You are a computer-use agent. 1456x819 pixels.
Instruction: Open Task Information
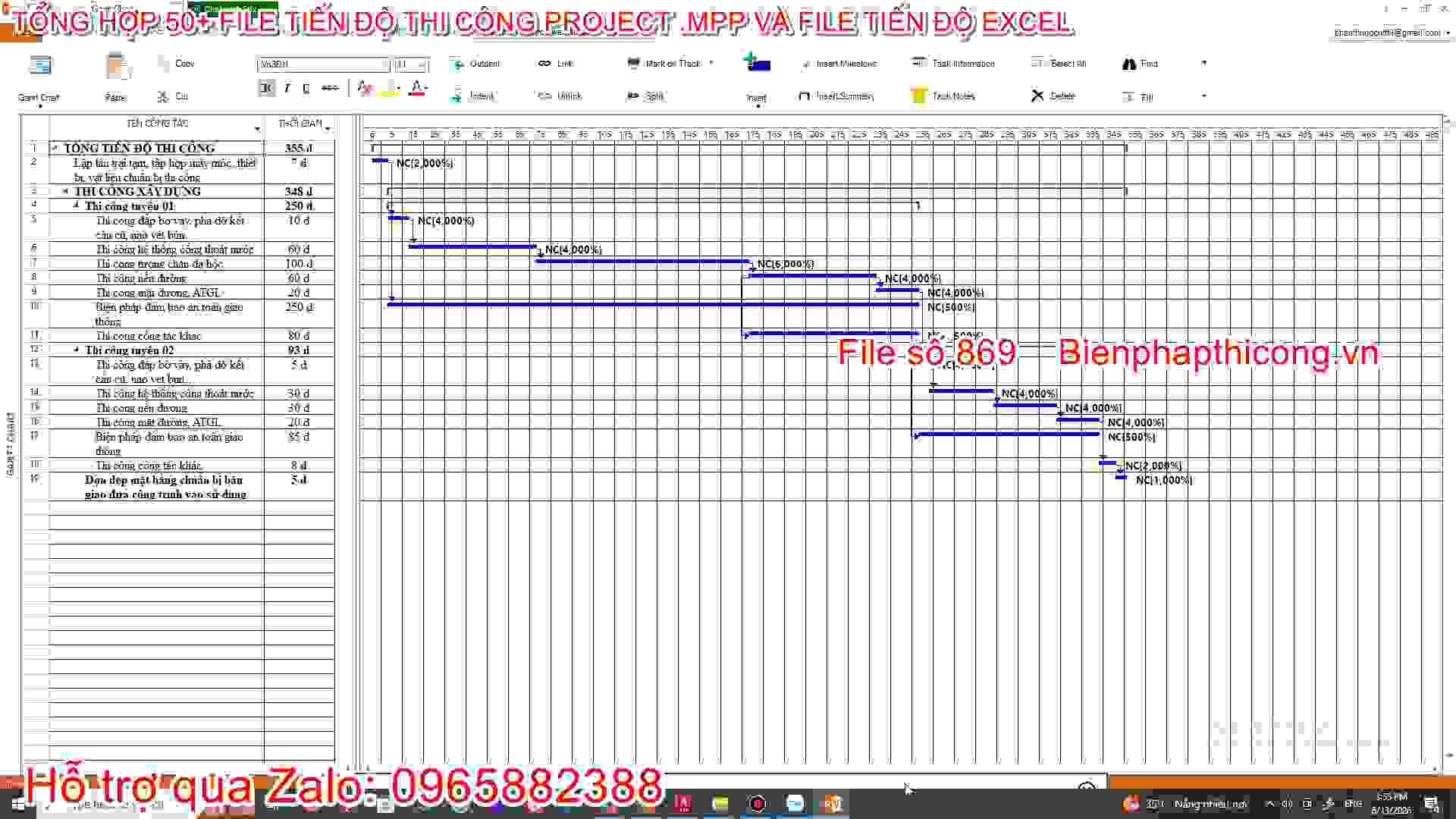pos(953,64)
